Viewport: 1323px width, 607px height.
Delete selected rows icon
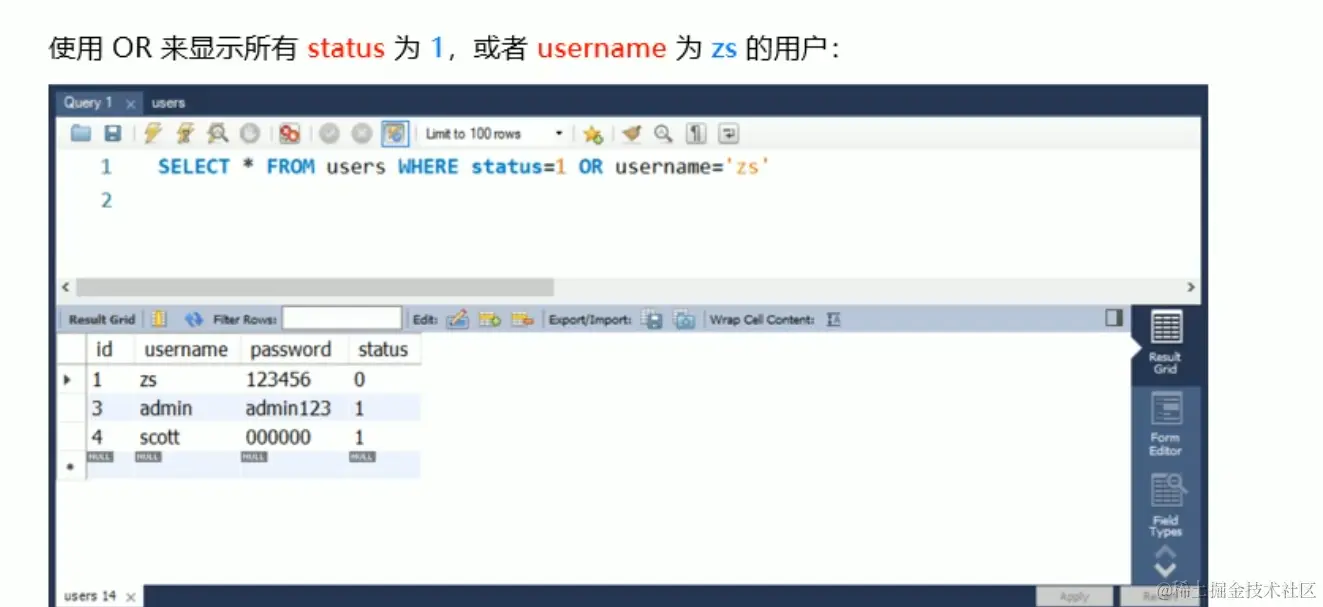[522, 319]
